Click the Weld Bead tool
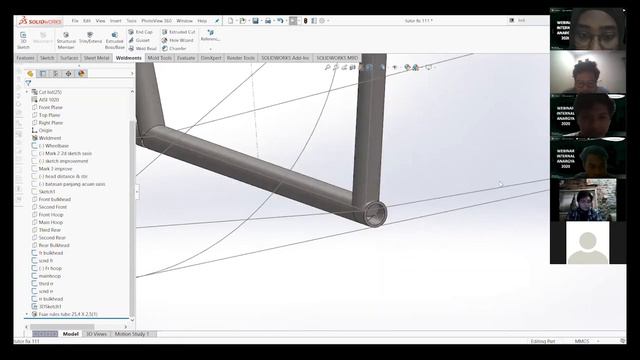 142,48
